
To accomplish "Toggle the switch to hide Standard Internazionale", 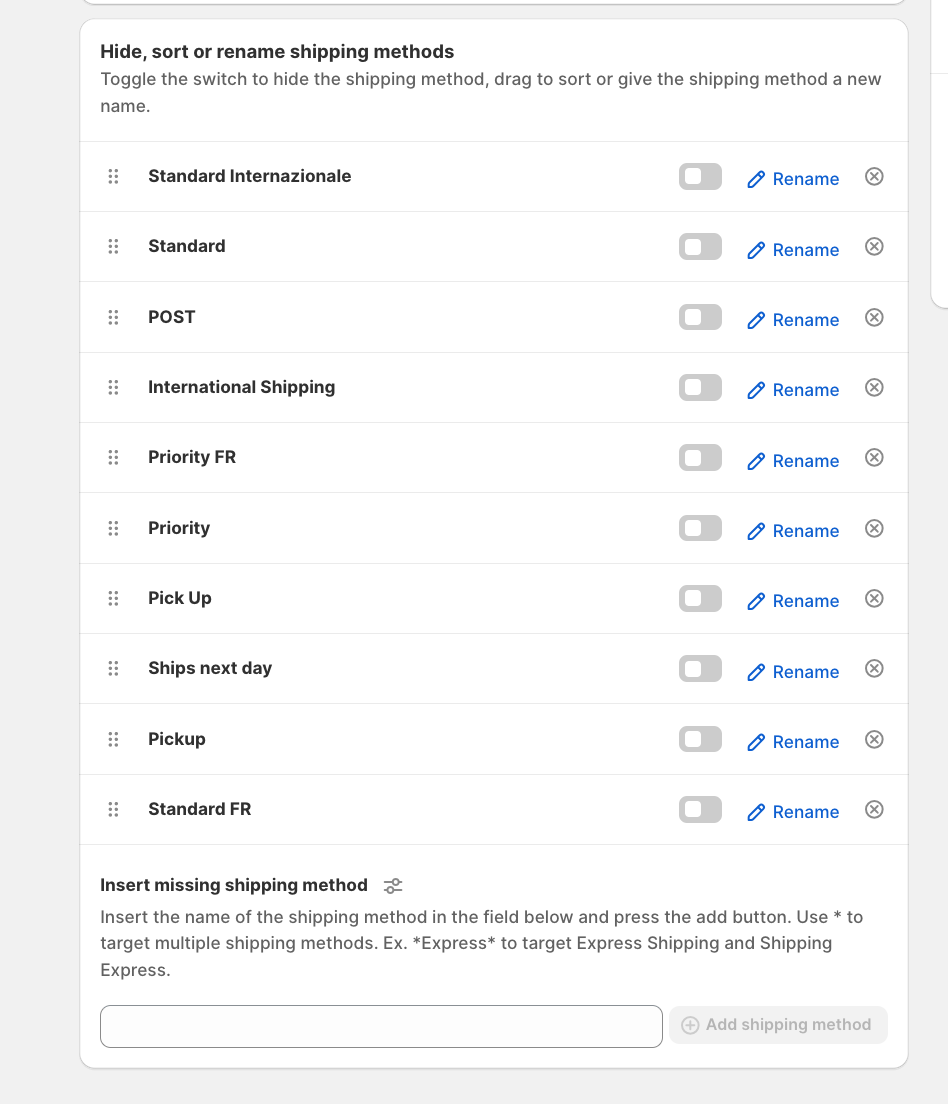I will (700, 177).
